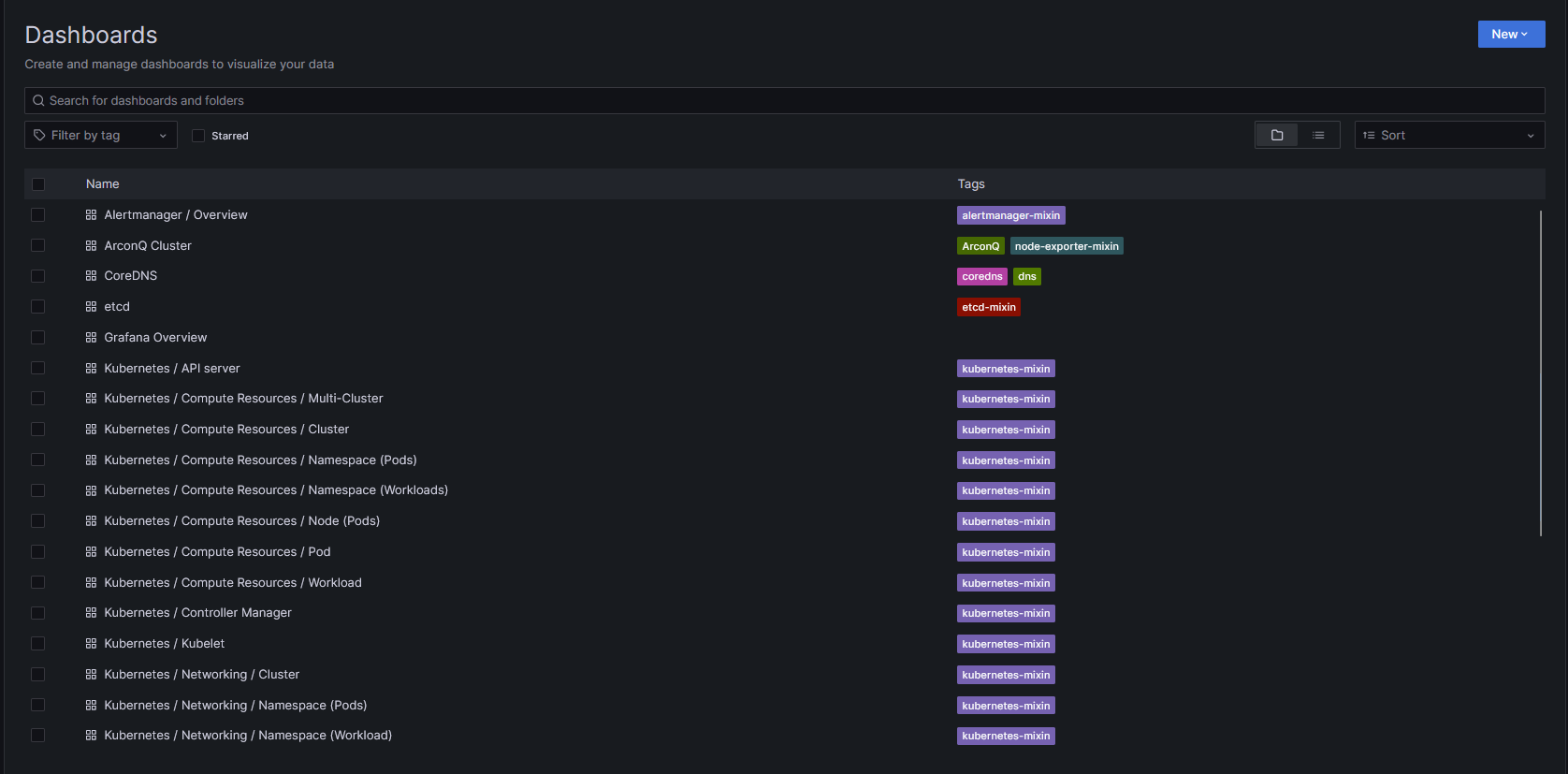This screenshot has width=1568, height=774.
Task: Click the dashboard icon beside Kubernetes / Controller Manager
Action: point(91,613)
